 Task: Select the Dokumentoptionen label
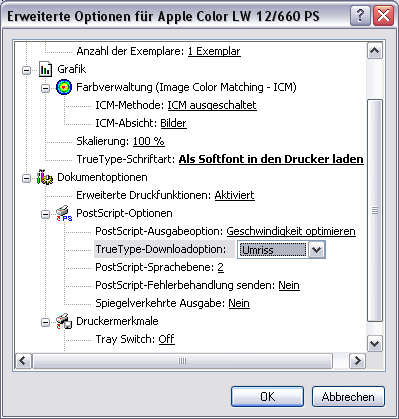coord(102,177)
